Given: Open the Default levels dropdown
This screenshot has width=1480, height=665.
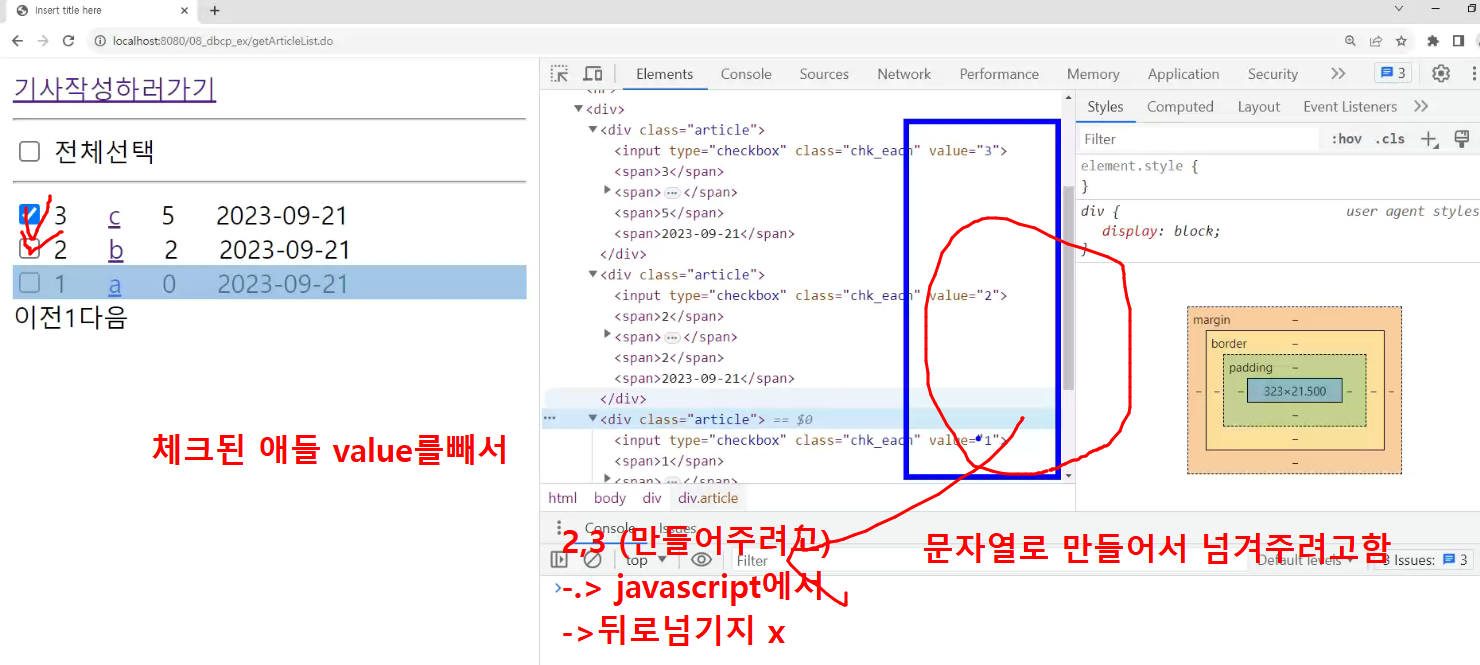Looking at the screenshot, I should pos(1305,560).
